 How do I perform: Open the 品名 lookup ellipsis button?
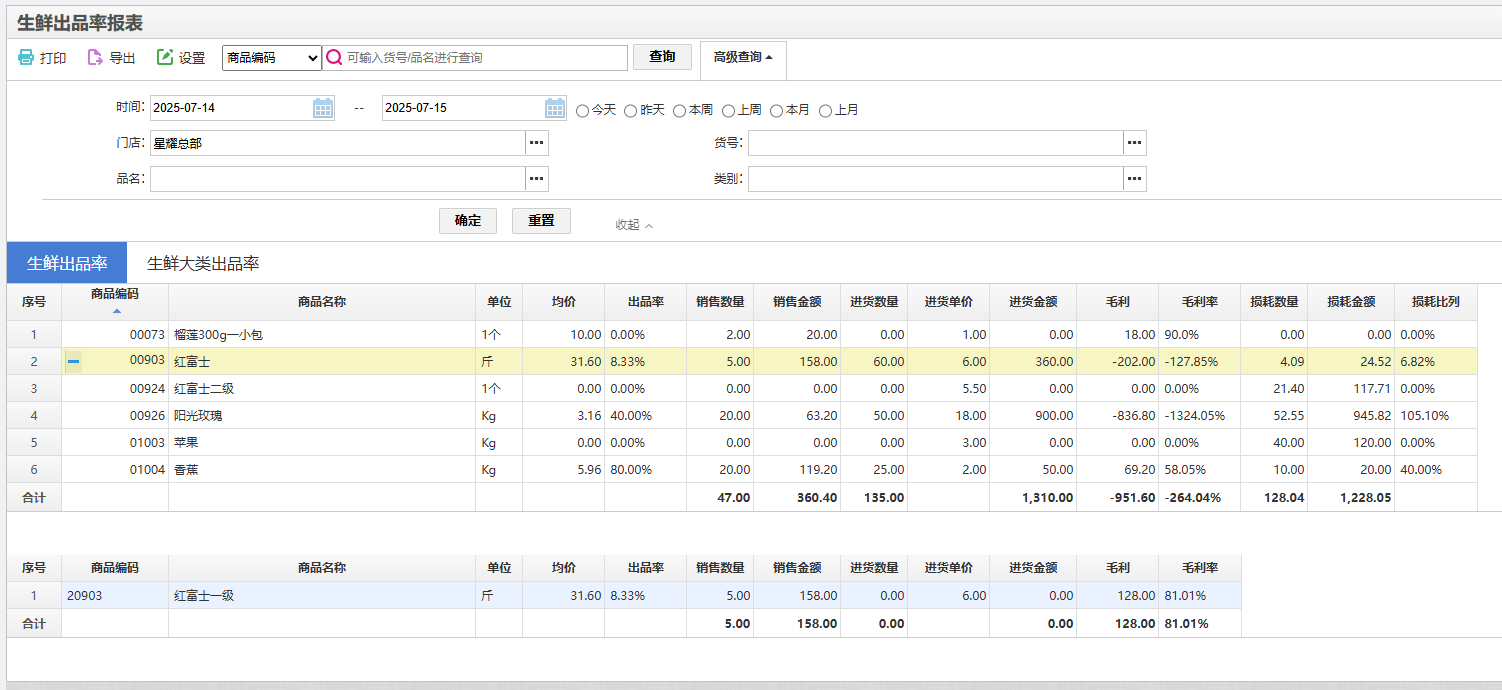(x=537, y=179)
